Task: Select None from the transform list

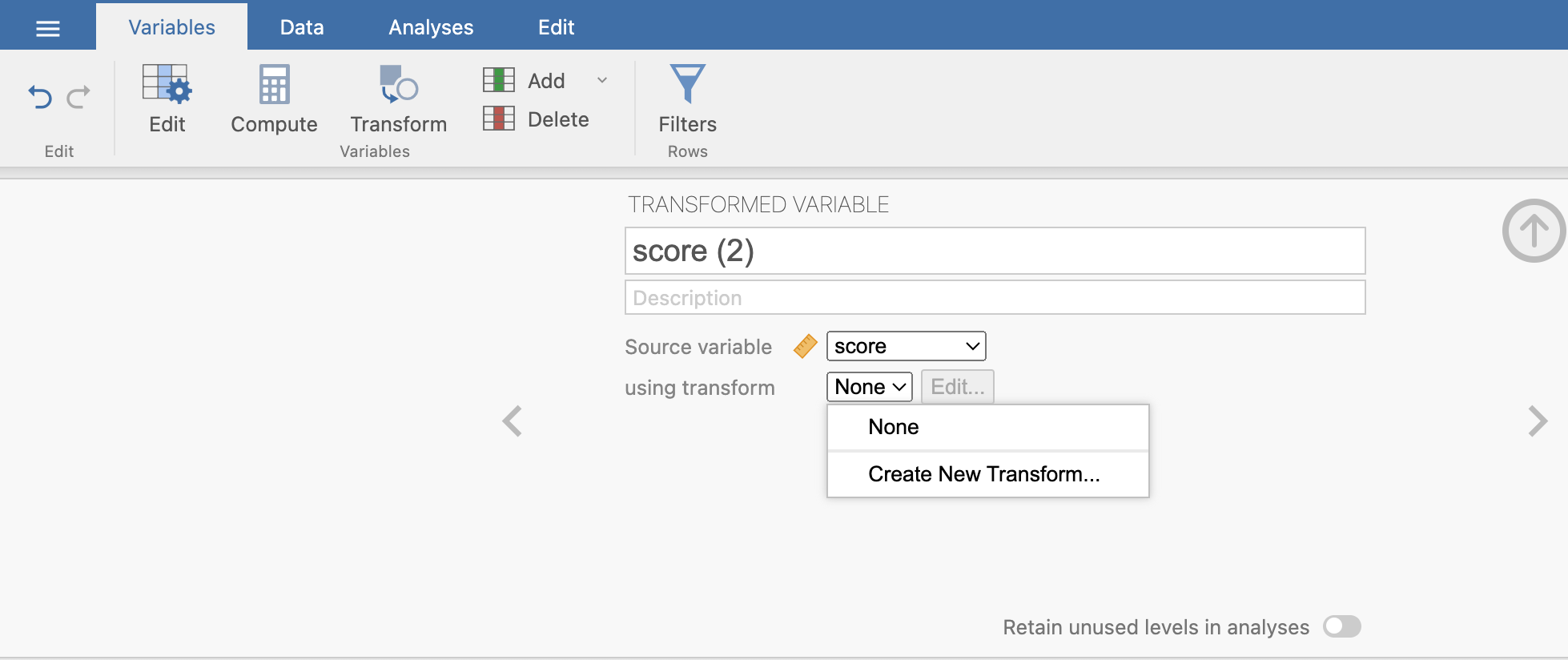Action: (894, 427)
